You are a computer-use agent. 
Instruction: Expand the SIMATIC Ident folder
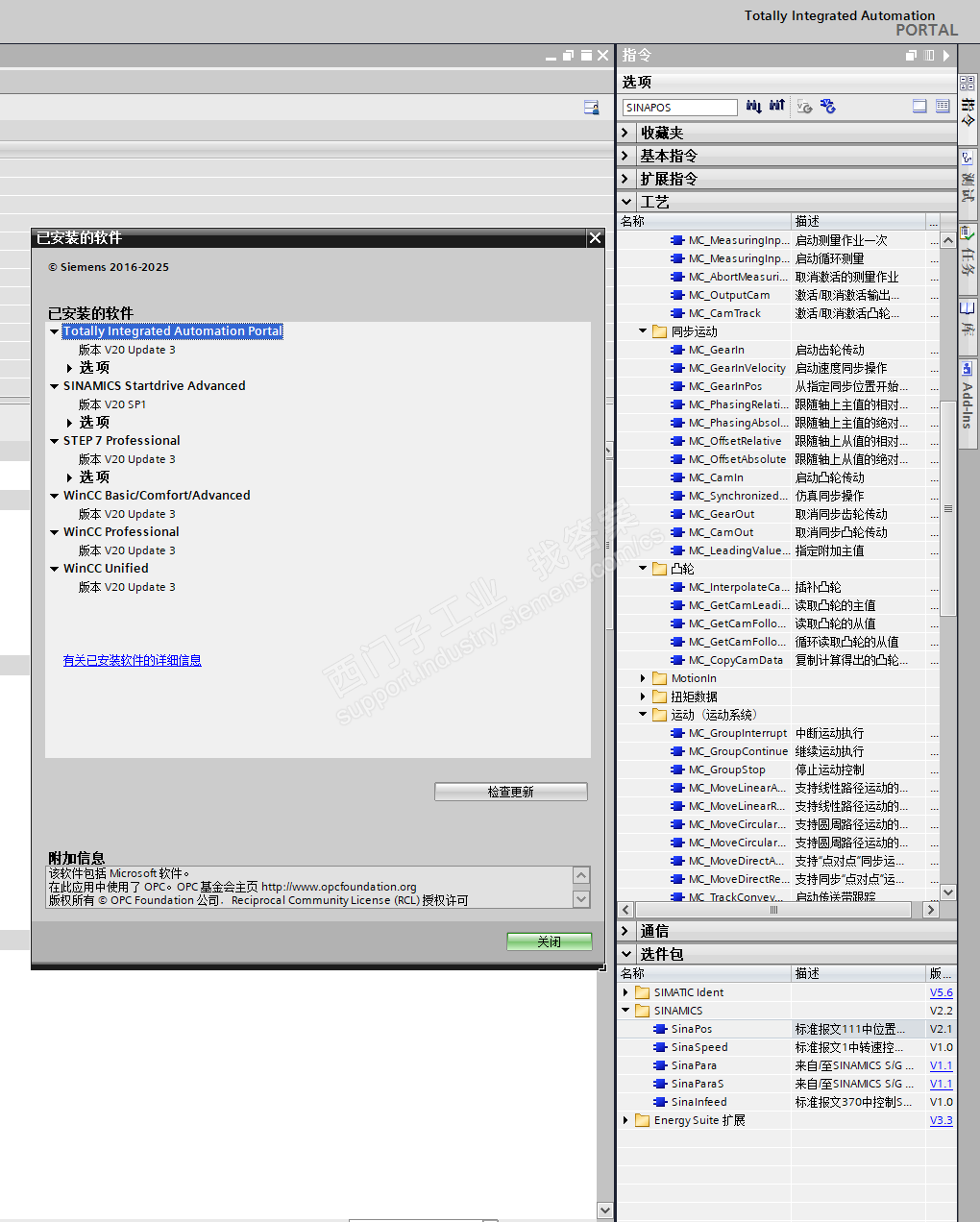625,992
